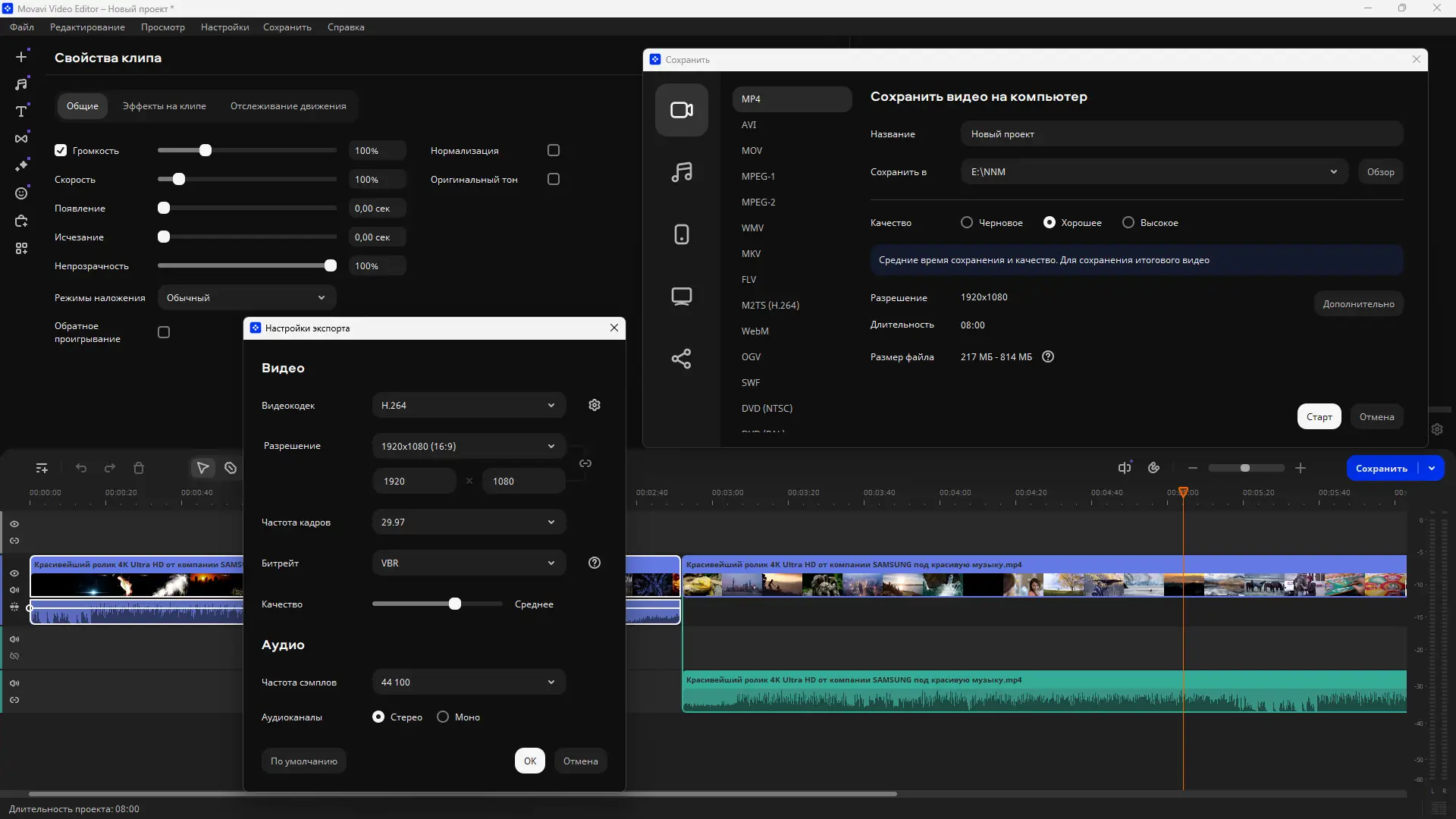Open the Редактирование menu
The width and height of the screenshot is (1456, 819).
(x=87, y=27)
